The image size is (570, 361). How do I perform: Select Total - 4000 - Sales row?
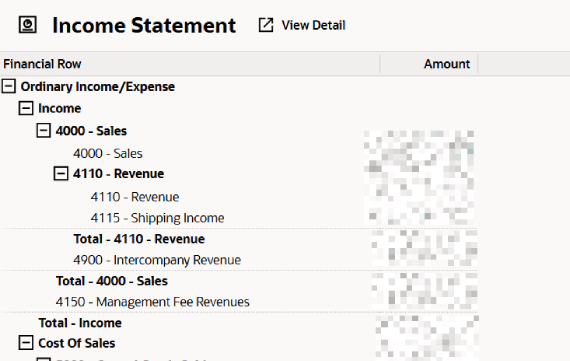[112, 281]
